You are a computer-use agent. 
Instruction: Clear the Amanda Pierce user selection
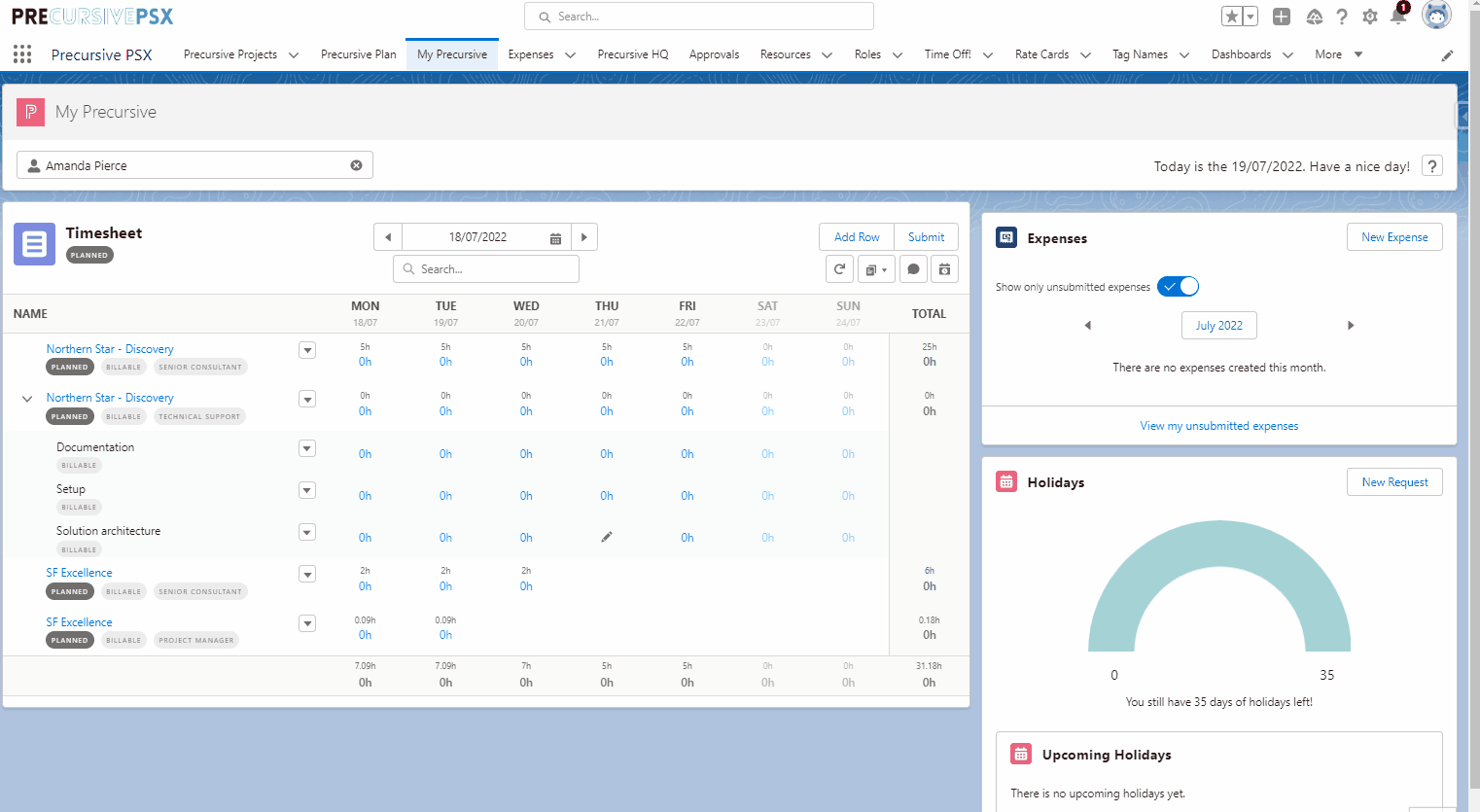coord(356,165)
